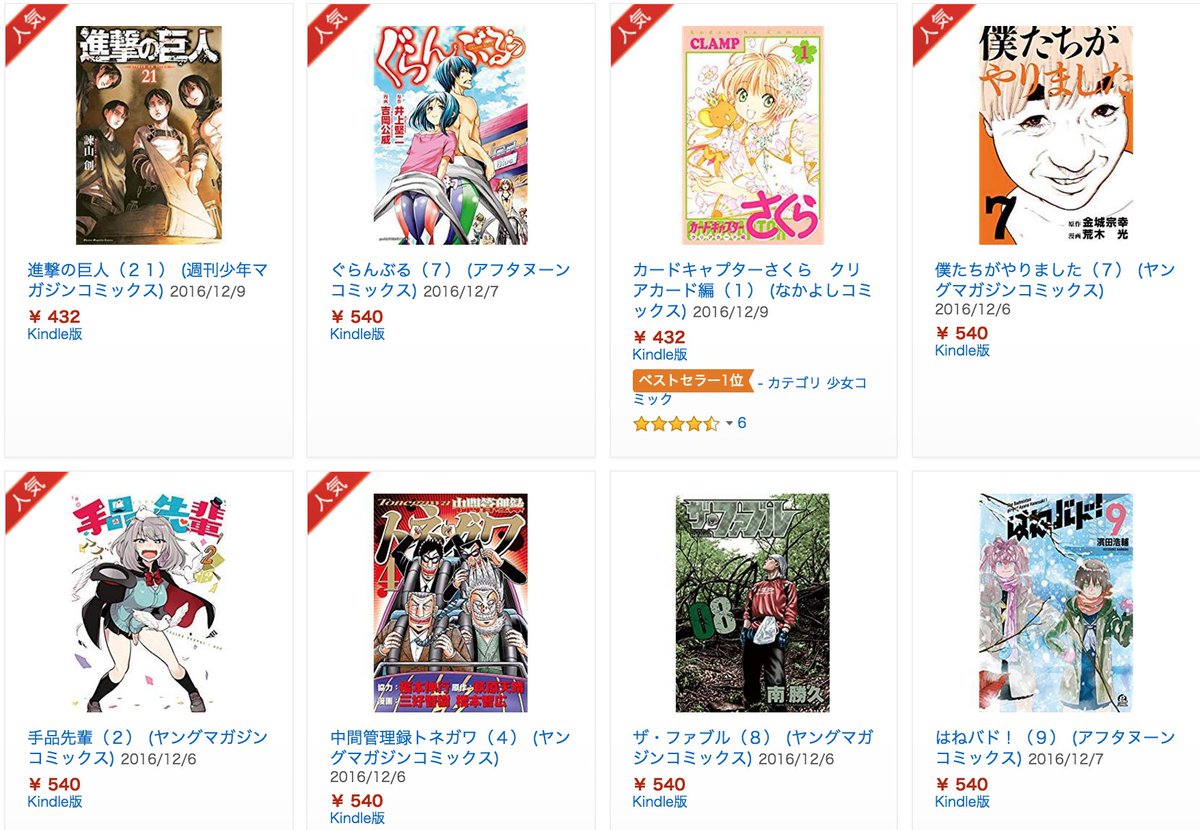The height and width of the screenshot is (830, 1200).
Task: Open the 中間管理録トネガワ（４）title link
Action: pos(449,748)
